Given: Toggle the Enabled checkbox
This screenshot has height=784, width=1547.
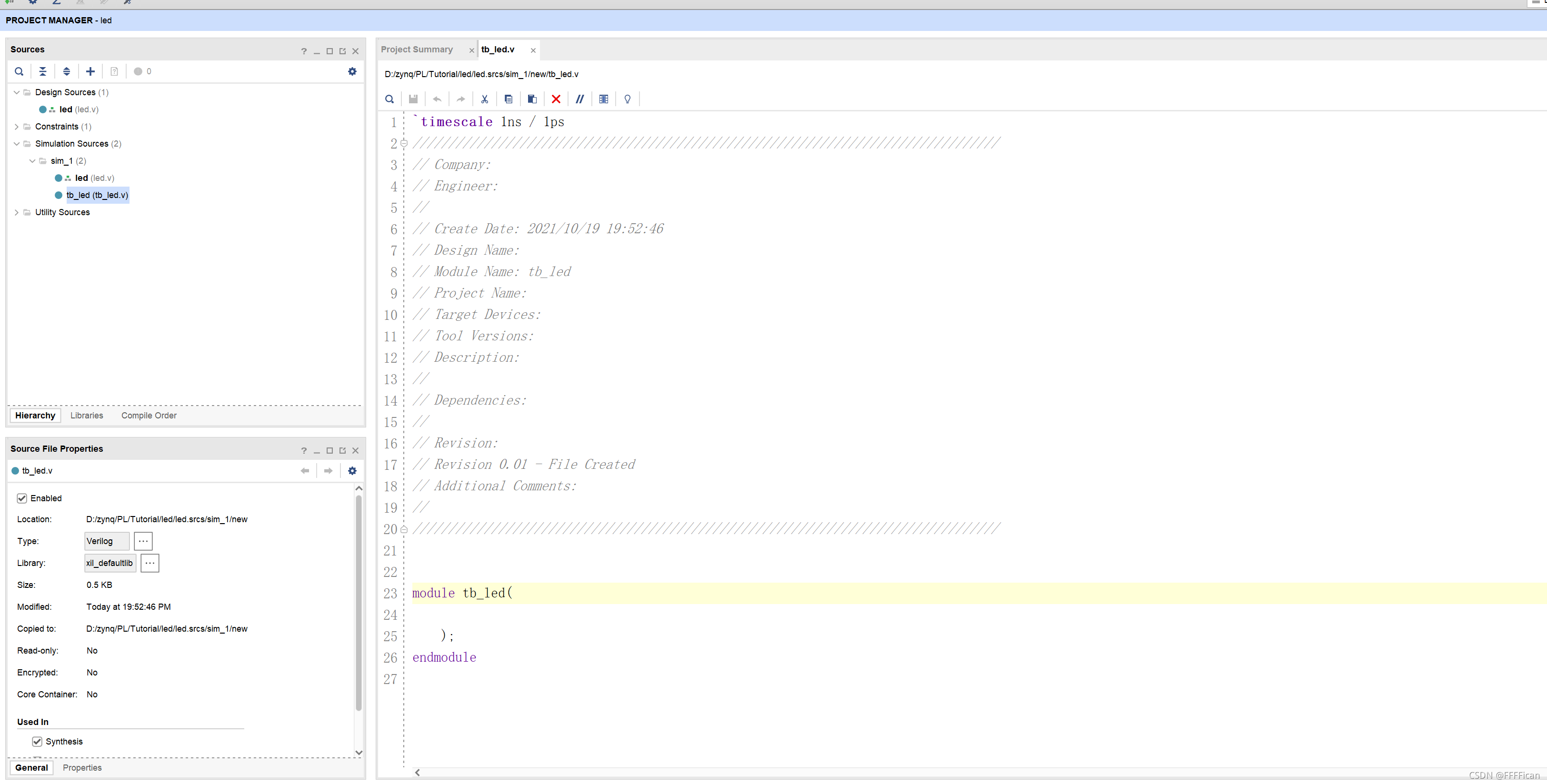Looking at the screenshot, I should coord(22,498).
